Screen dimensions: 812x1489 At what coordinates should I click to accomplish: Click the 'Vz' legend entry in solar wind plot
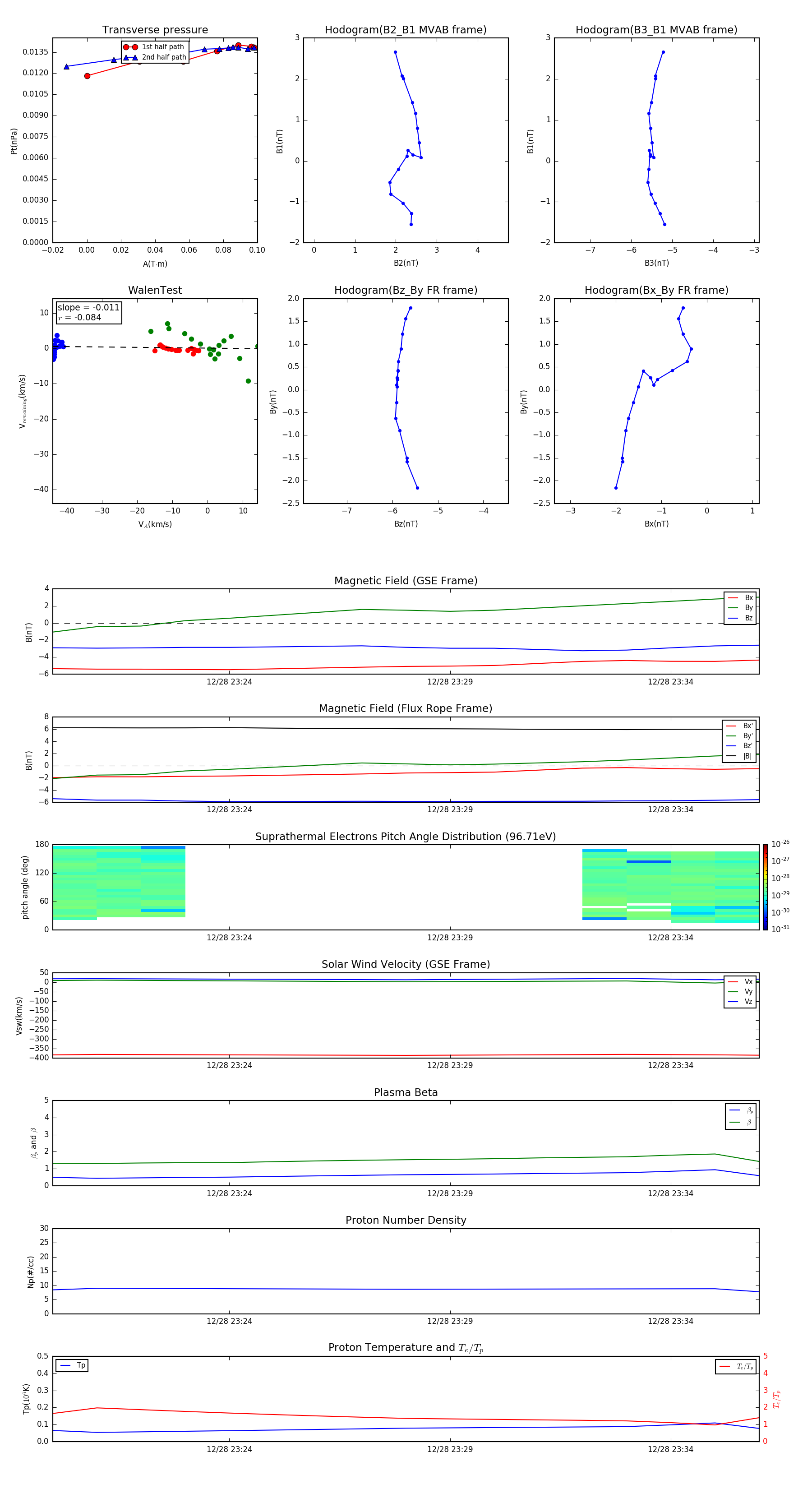coord(740,1002)
